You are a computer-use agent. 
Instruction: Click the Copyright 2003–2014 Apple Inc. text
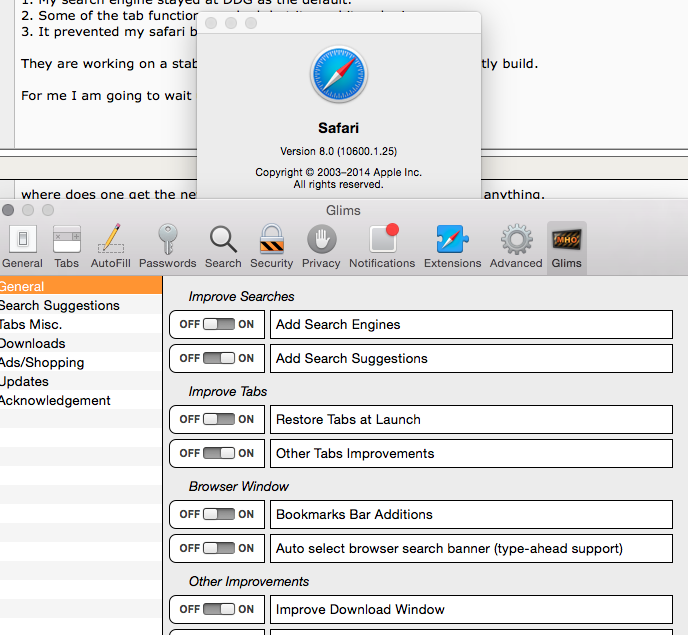338,172
